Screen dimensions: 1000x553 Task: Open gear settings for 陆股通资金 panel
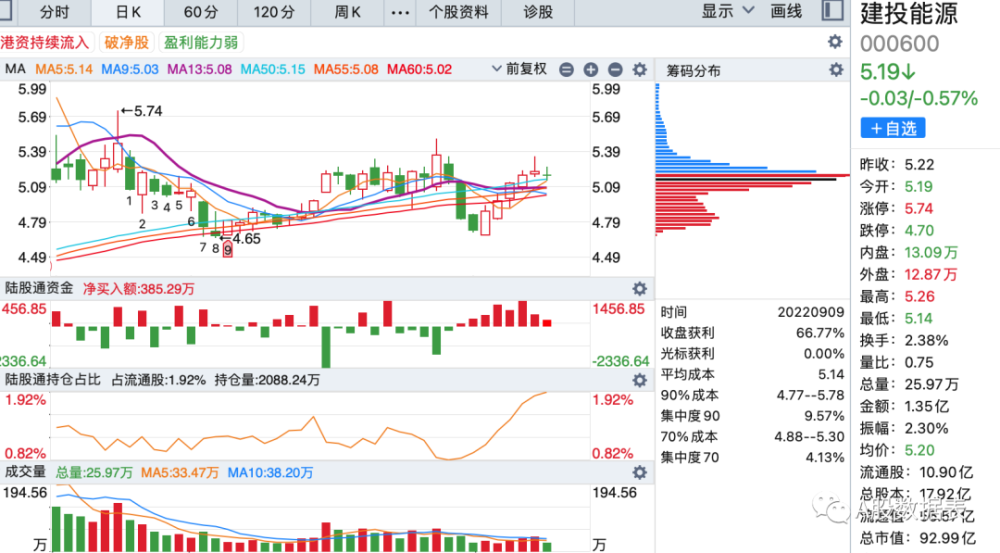pos(639,288)
